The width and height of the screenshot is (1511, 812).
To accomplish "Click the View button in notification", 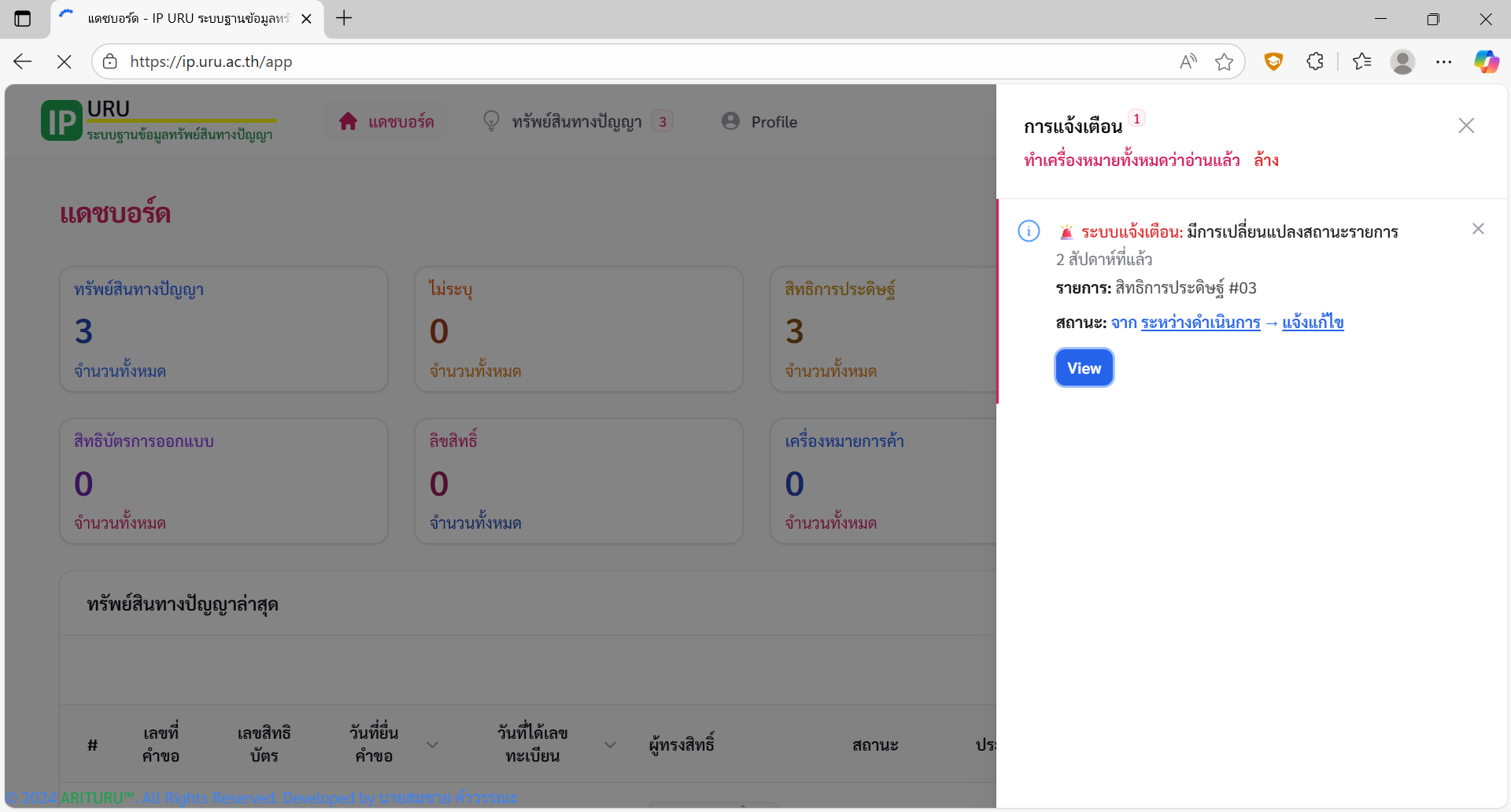I will (x=1084, y=368).
